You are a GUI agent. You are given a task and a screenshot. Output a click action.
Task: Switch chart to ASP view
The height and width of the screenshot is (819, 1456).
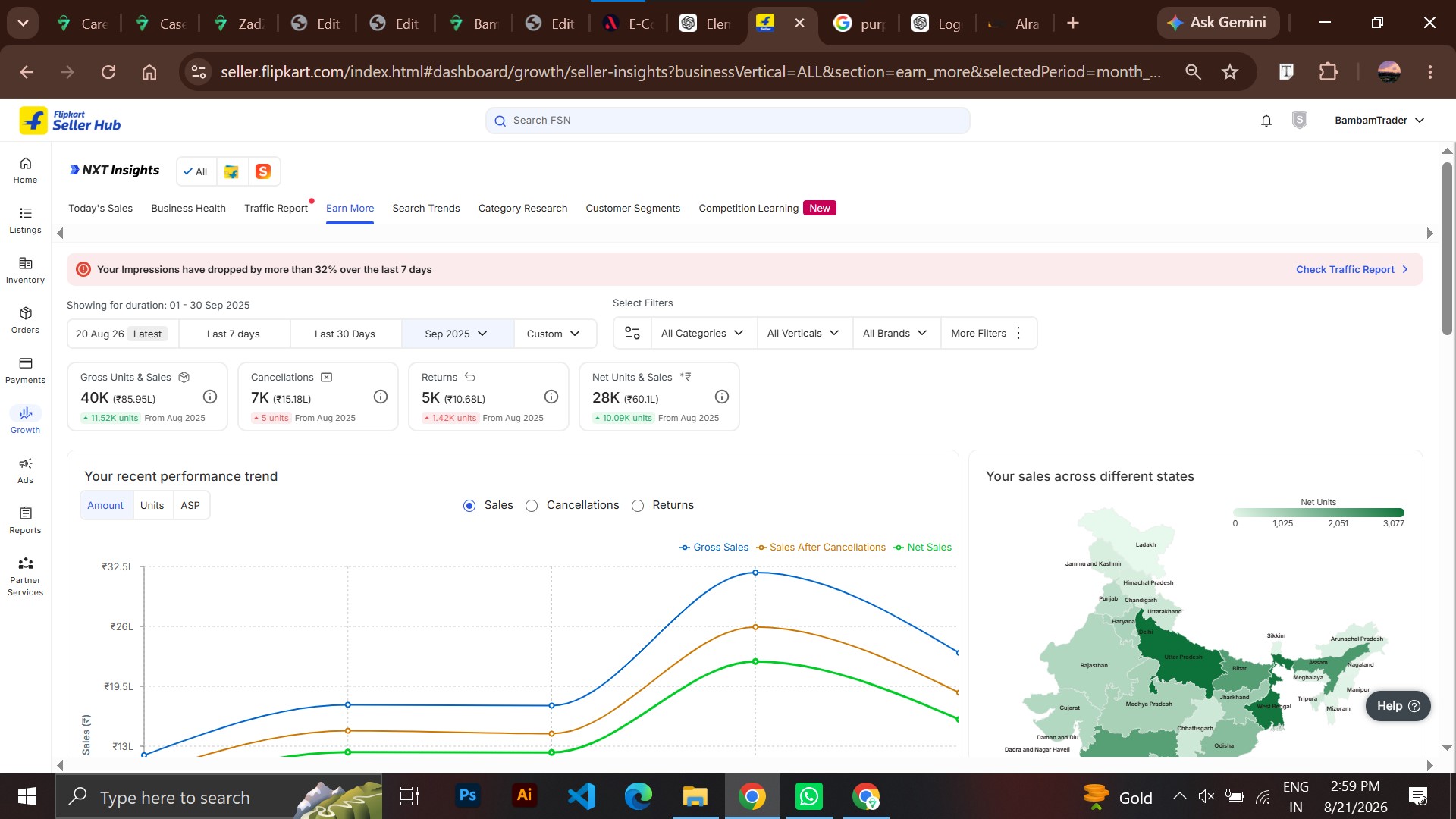point(190,505)
